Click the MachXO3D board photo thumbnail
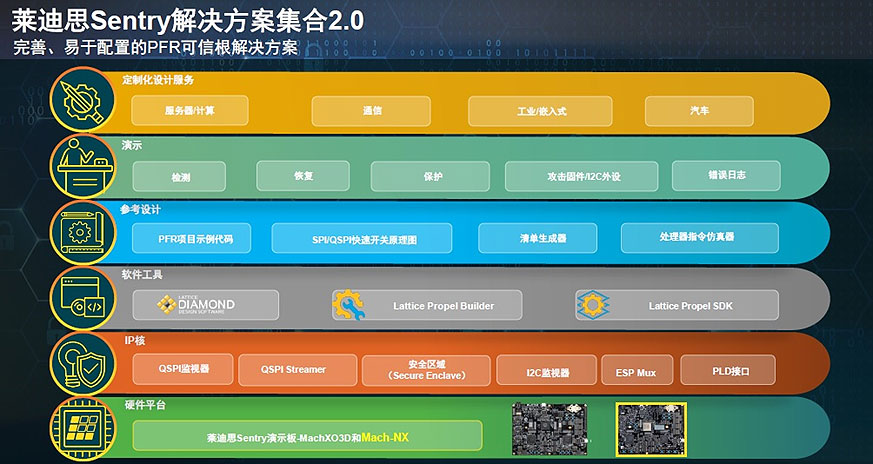Image resolution: width=873 pixels, height=464 pixels. pos(553,426)
